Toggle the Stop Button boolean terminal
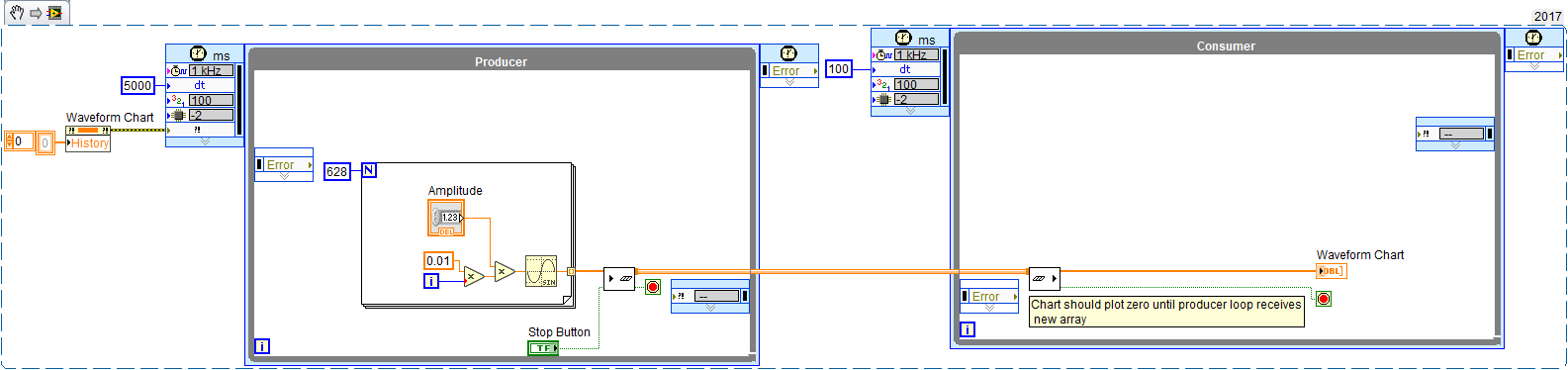Screen dimensions: 1568x370 [x=543, y=347]
